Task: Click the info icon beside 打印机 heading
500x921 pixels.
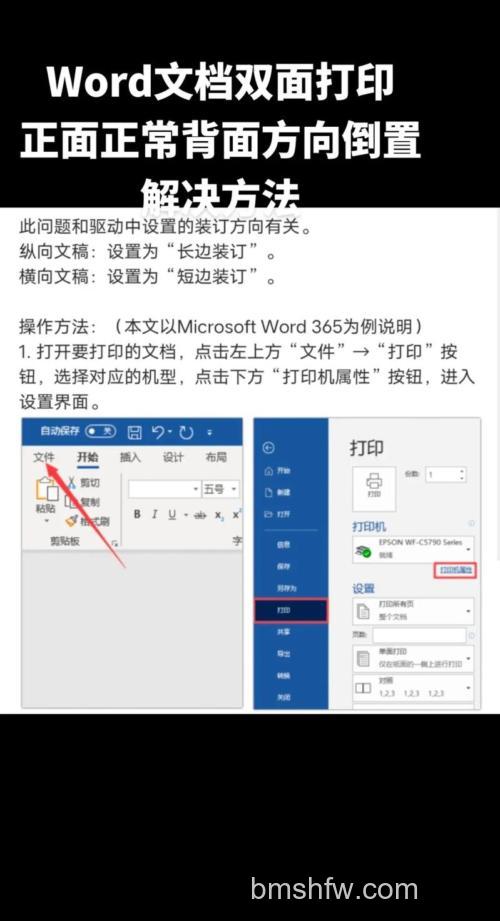Action: click(471, 523)
